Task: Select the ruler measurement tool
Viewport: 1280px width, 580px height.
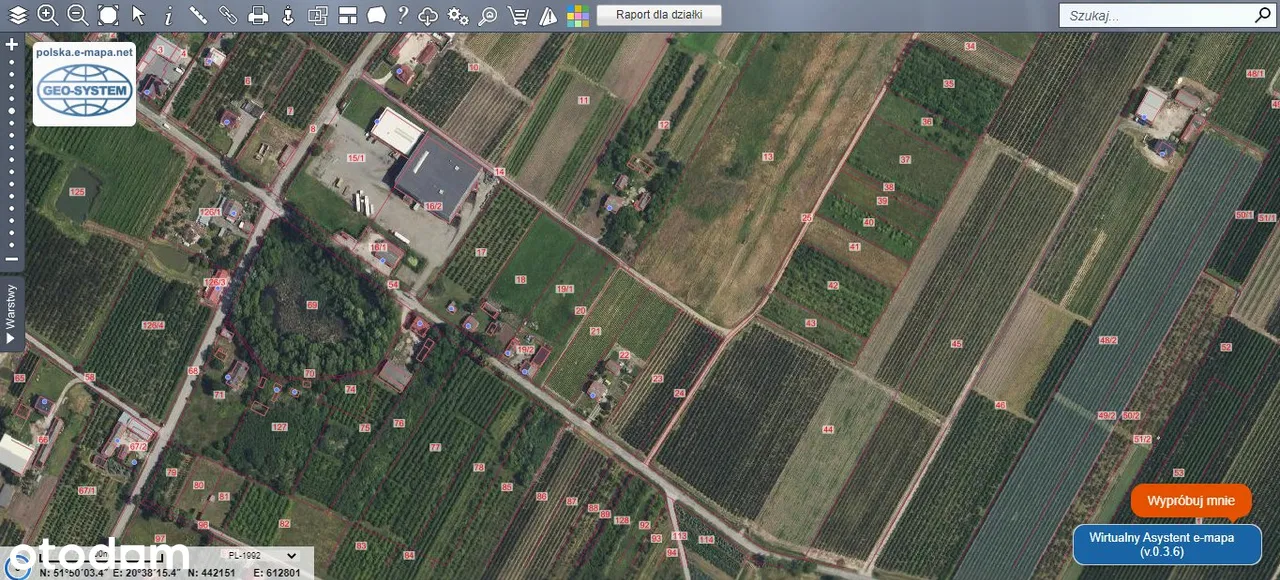Action: point(198,15)
